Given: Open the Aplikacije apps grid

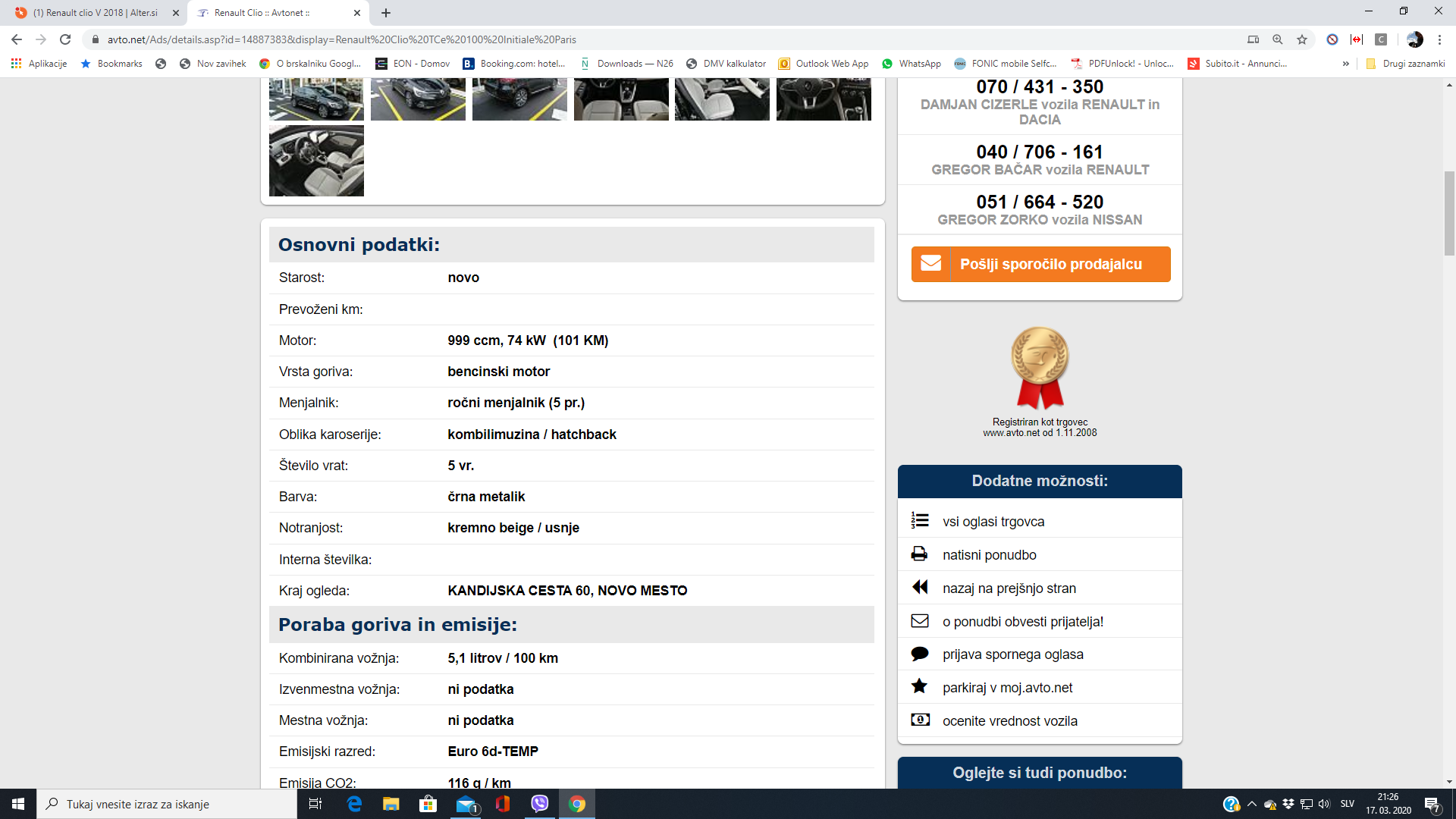Looking at the screenshot, I should click(39, 64).
